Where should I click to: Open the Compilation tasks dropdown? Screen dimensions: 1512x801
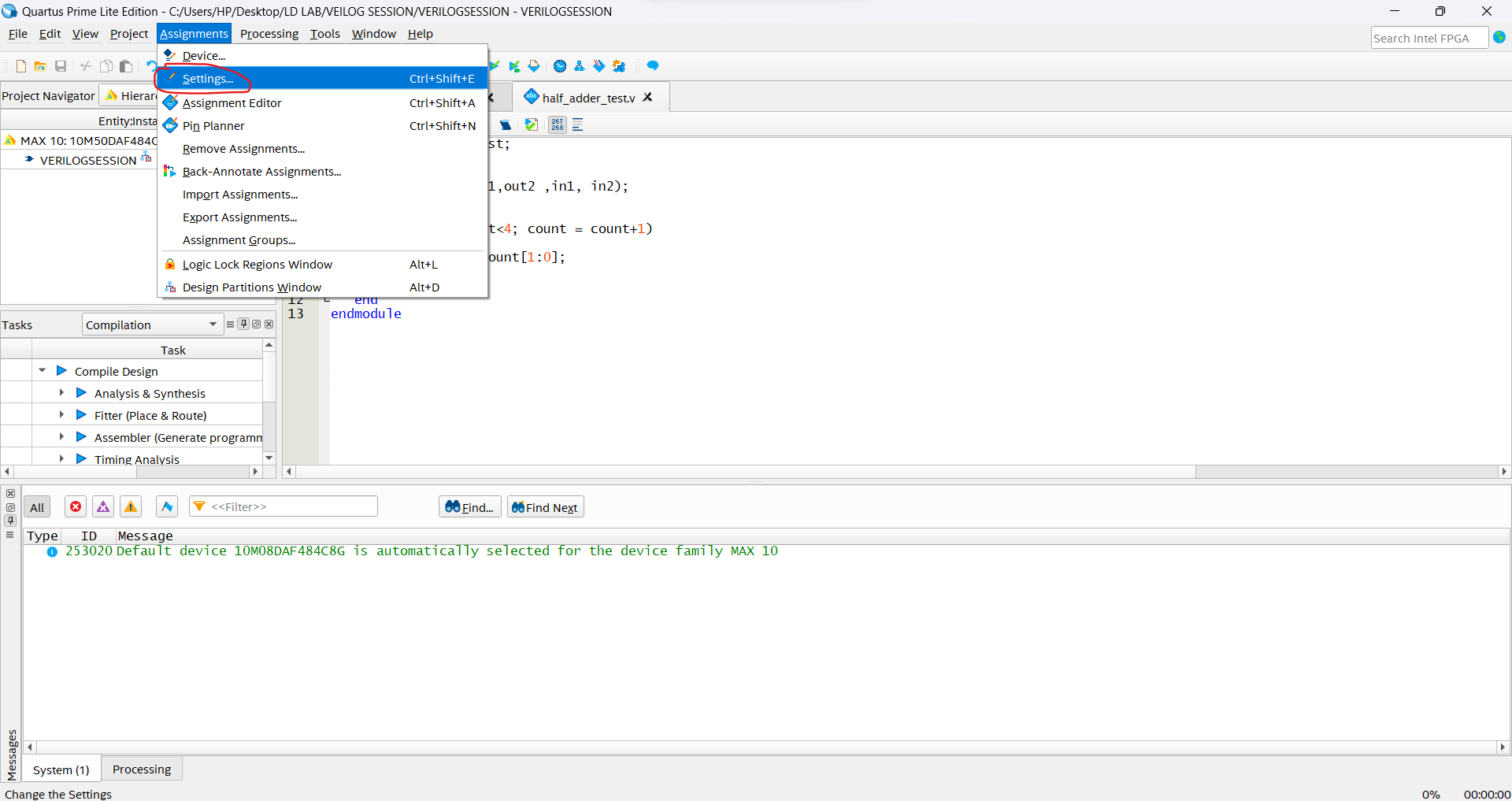[x=152, y=324]
